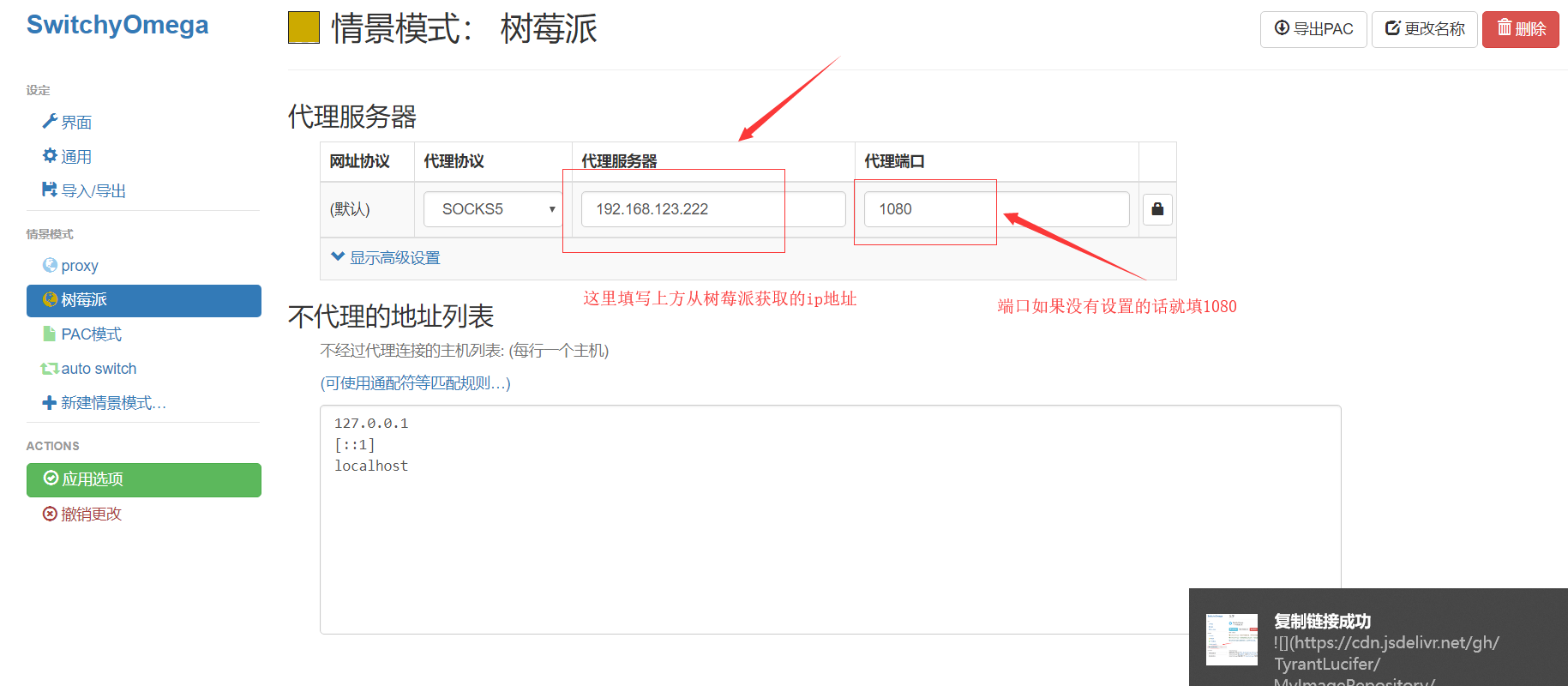1568x686 pixels.
Task: Click 复制链接成功 notification title
Action: point(1322,622)
